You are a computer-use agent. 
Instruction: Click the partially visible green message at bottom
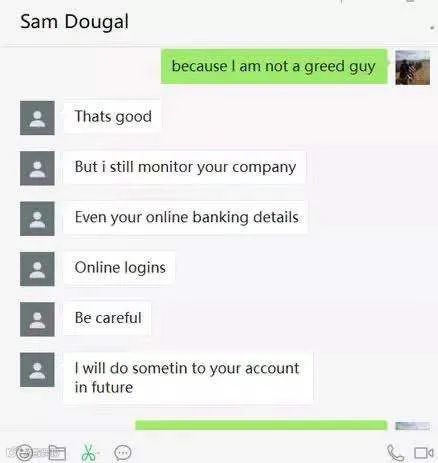coord(261,425)
